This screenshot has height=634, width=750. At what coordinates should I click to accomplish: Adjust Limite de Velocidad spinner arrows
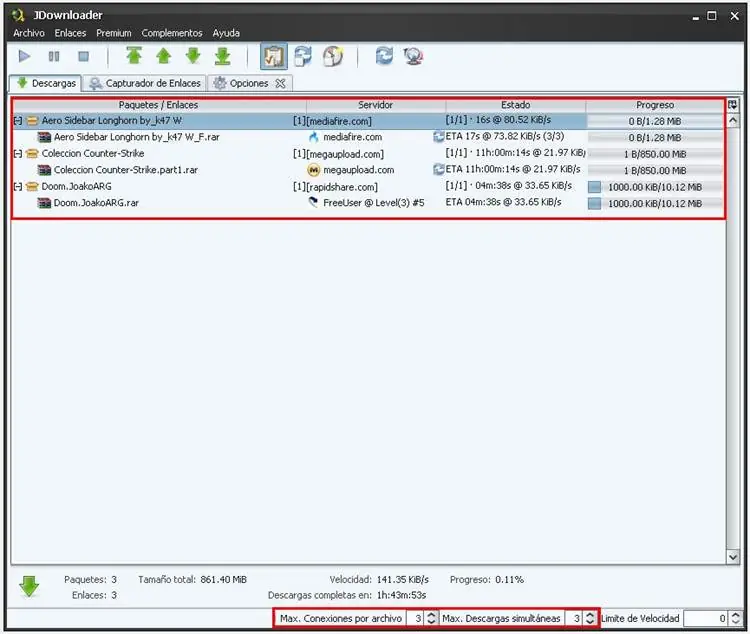[736, 619]
